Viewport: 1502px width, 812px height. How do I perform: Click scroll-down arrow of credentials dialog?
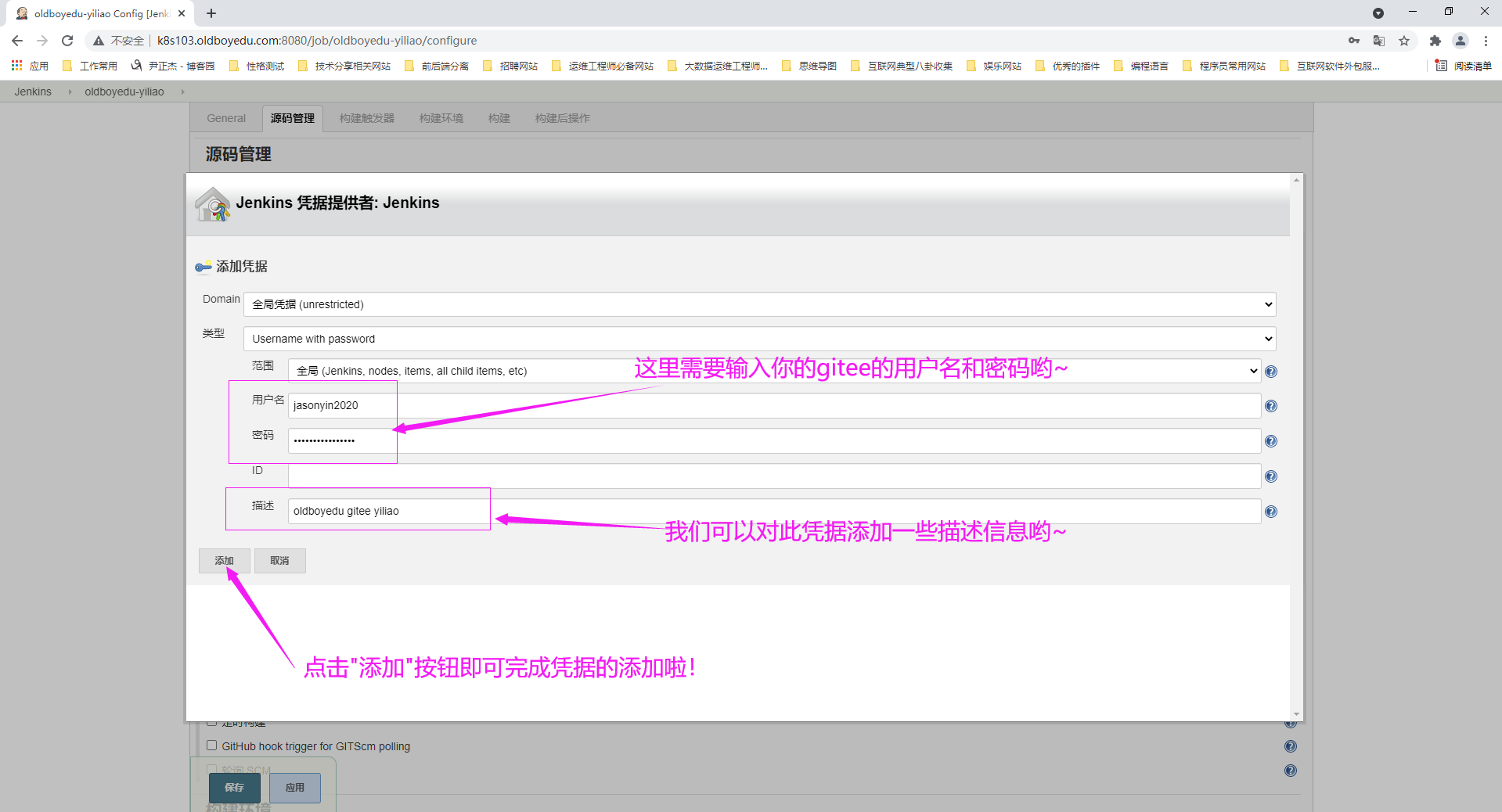tap(1296, 713)
